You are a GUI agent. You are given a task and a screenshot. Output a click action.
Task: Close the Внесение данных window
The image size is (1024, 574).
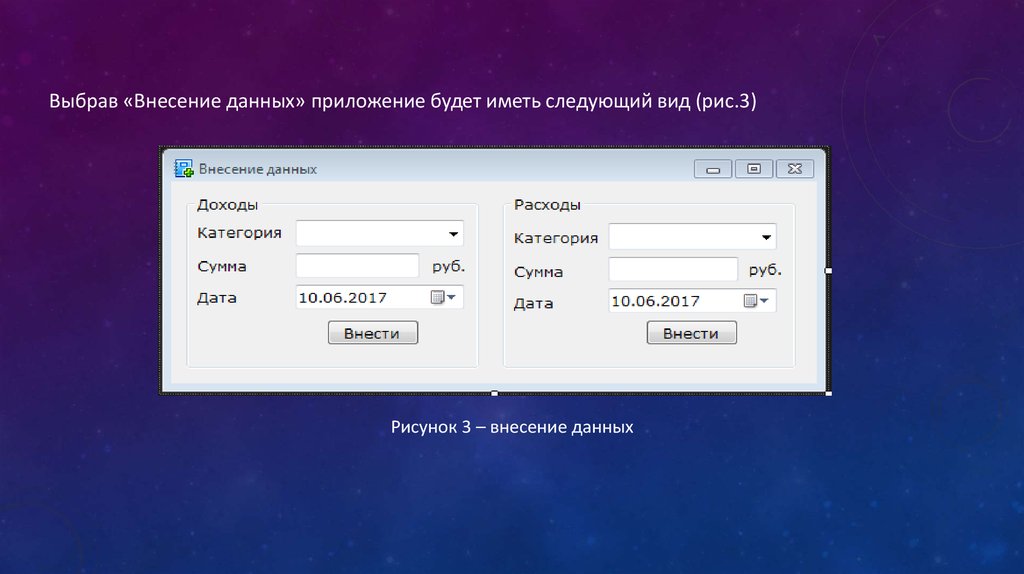pos(795,170)
